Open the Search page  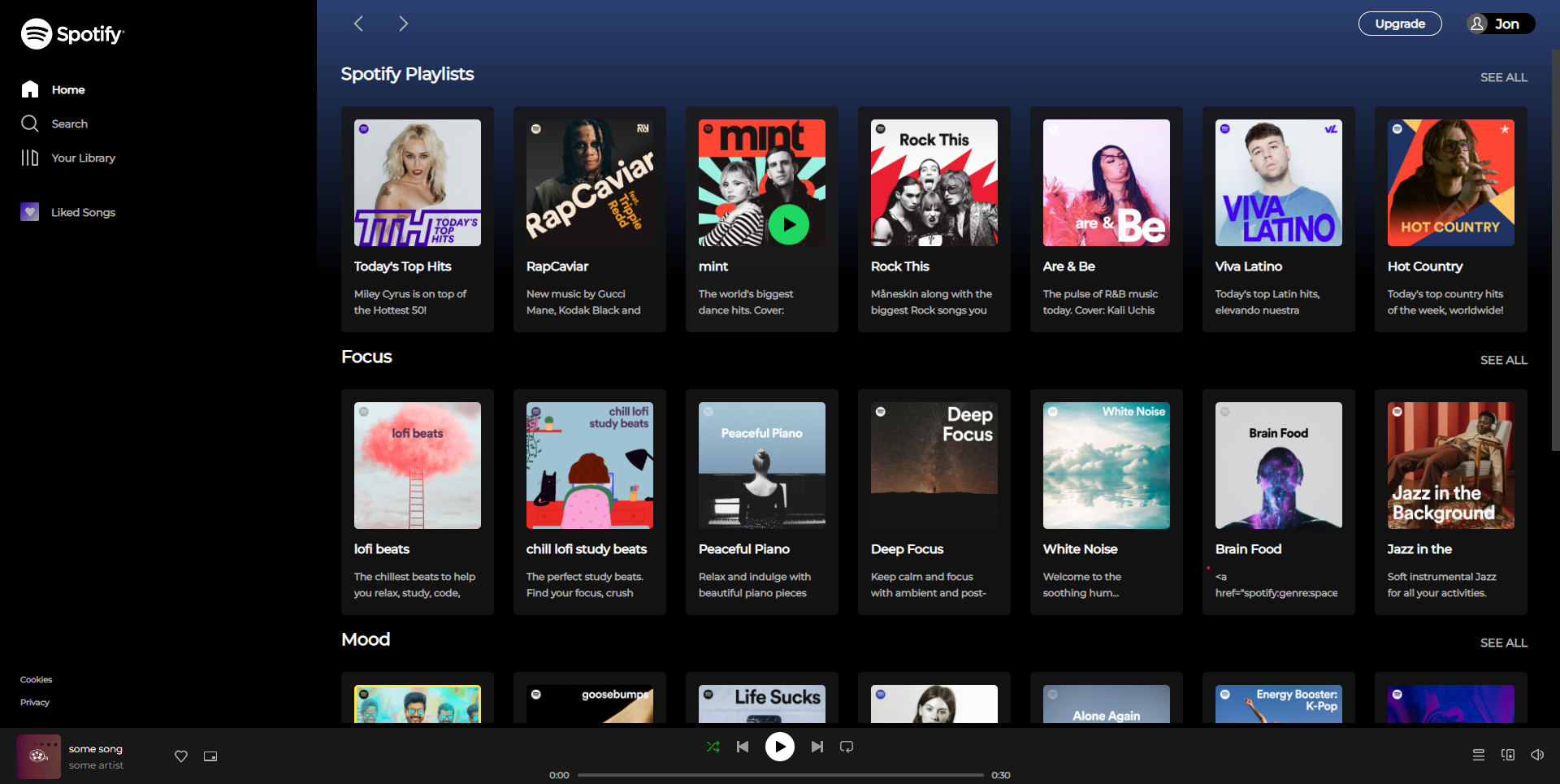70,123
